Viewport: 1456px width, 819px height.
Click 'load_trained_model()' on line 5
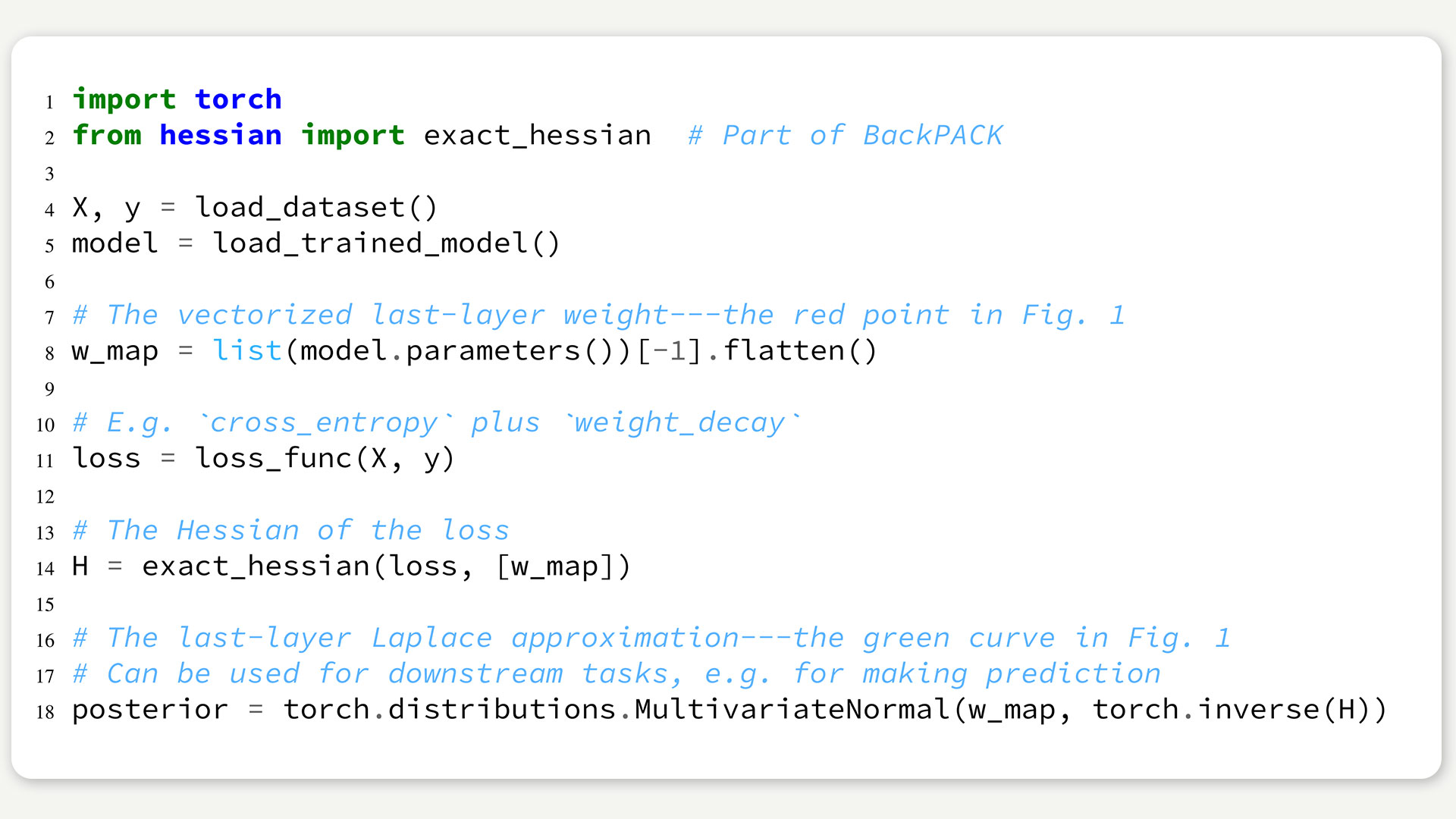click(x=387, y=243)
